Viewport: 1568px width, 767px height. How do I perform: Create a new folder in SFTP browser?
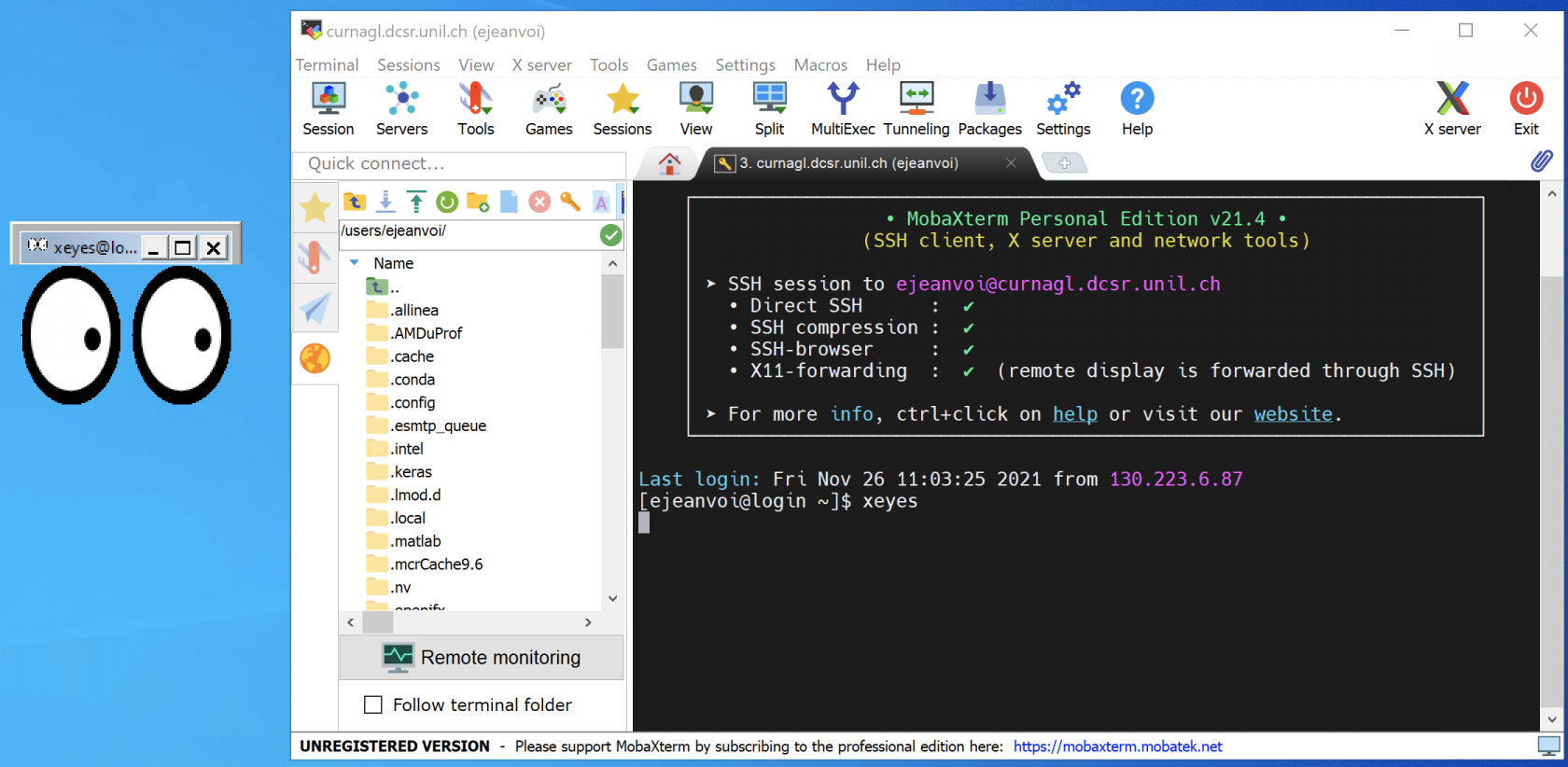pyautogui.click(x=478, y=202)
